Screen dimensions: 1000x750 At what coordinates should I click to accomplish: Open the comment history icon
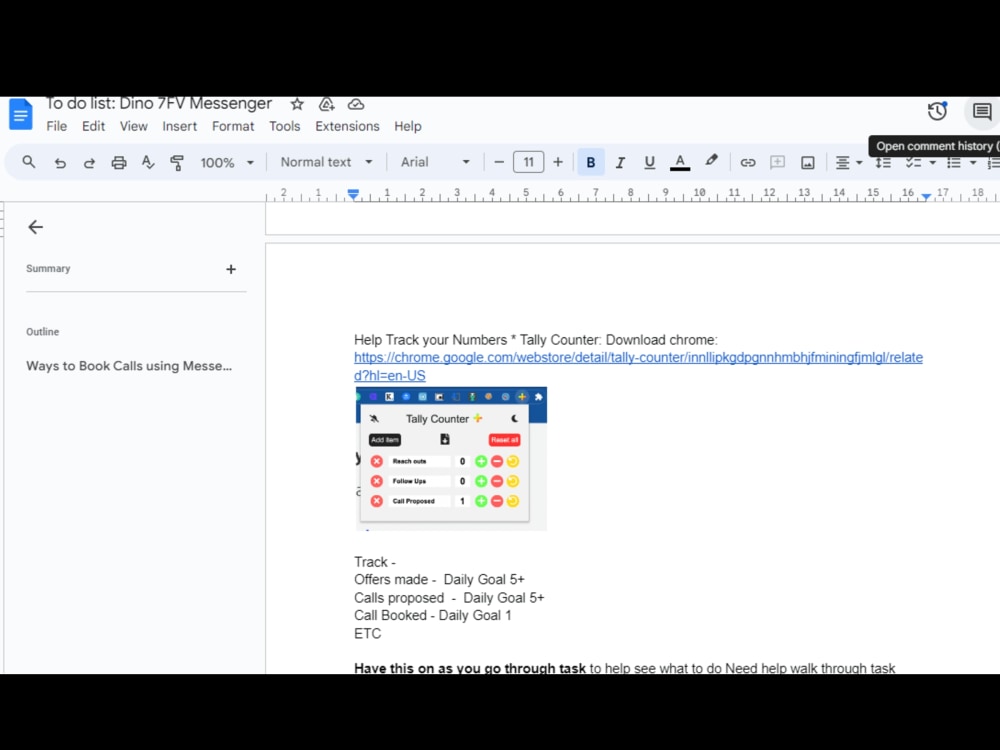pos(982,112)
